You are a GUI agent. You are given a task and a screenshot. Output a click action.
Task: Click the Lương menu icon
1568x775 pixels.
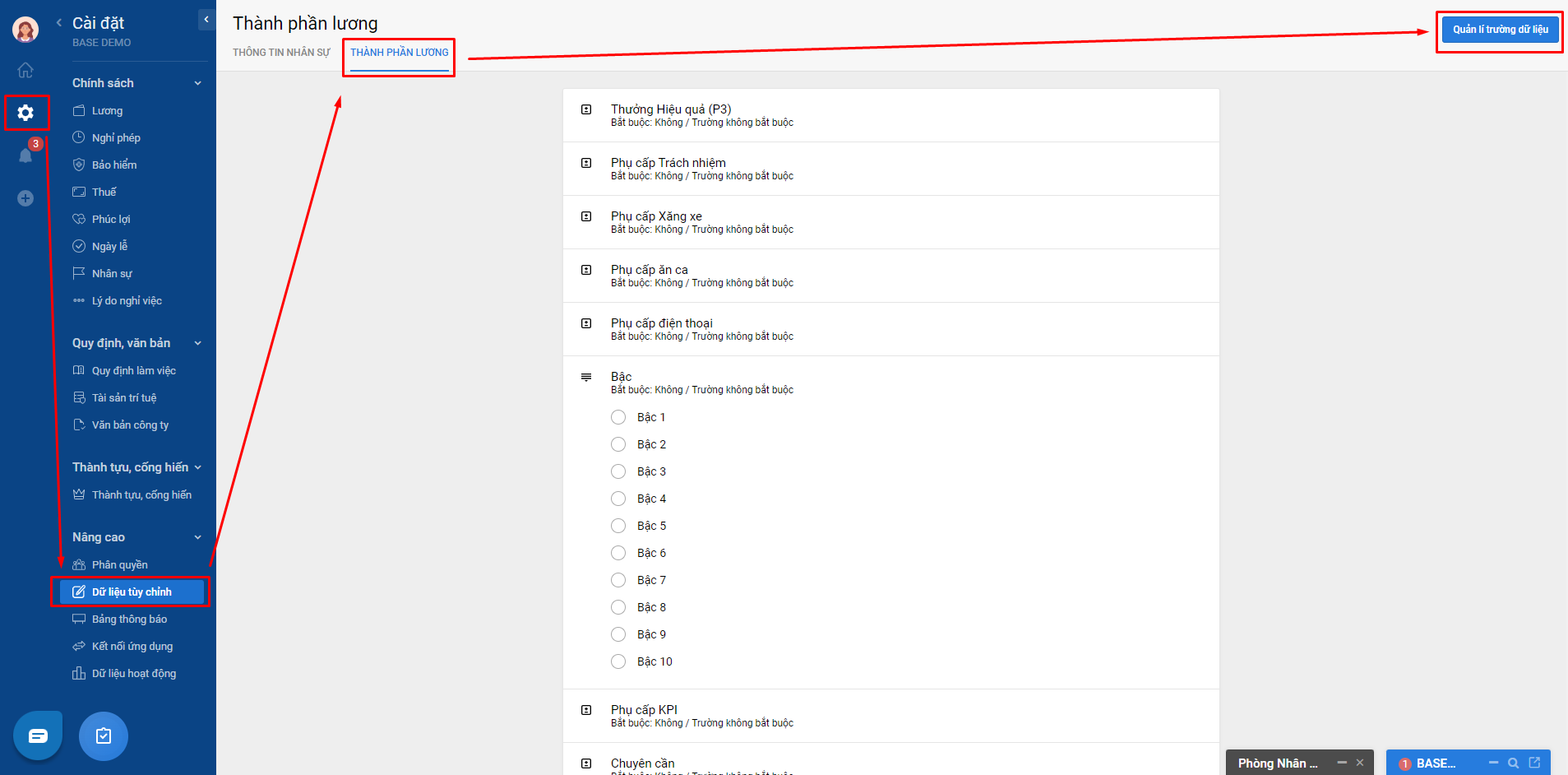tap(79, 110)
